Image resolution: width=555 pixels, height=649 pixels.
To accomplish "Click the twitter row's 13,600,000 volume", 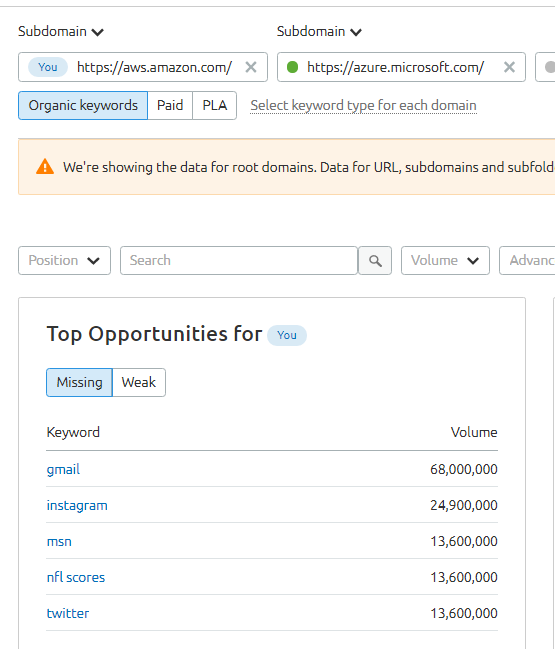I will point(464,613).
